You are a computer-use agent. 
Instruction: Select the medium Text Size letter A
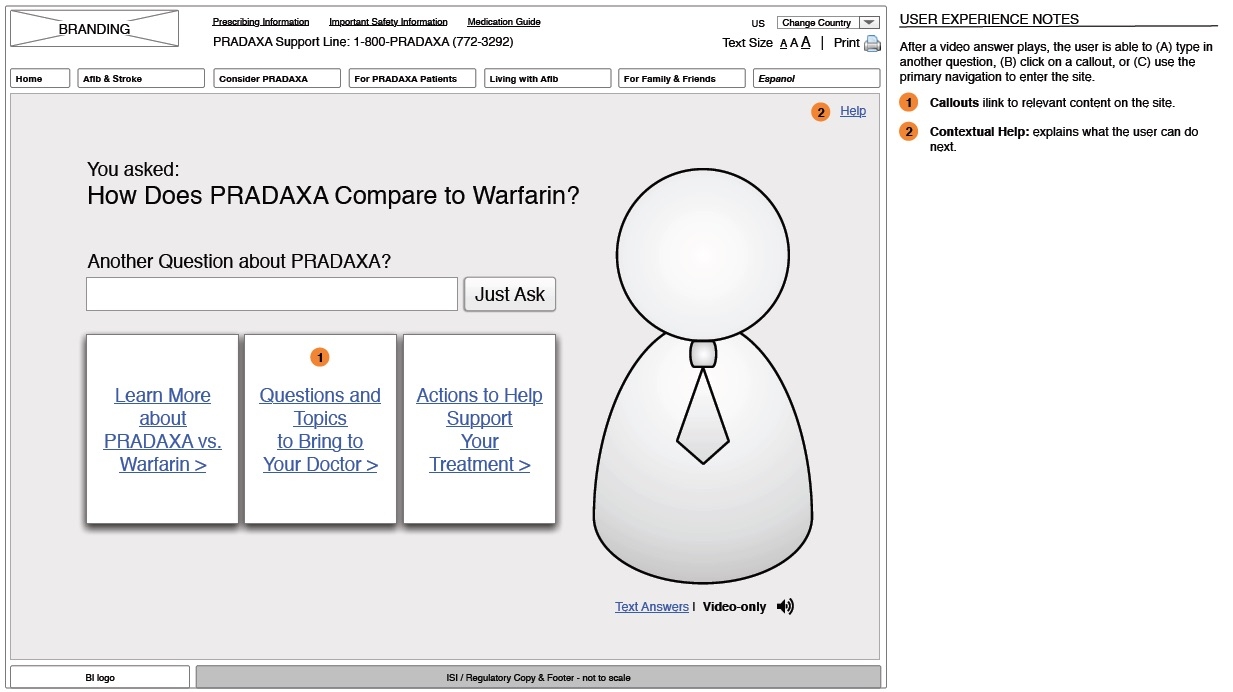coord(794,43)
